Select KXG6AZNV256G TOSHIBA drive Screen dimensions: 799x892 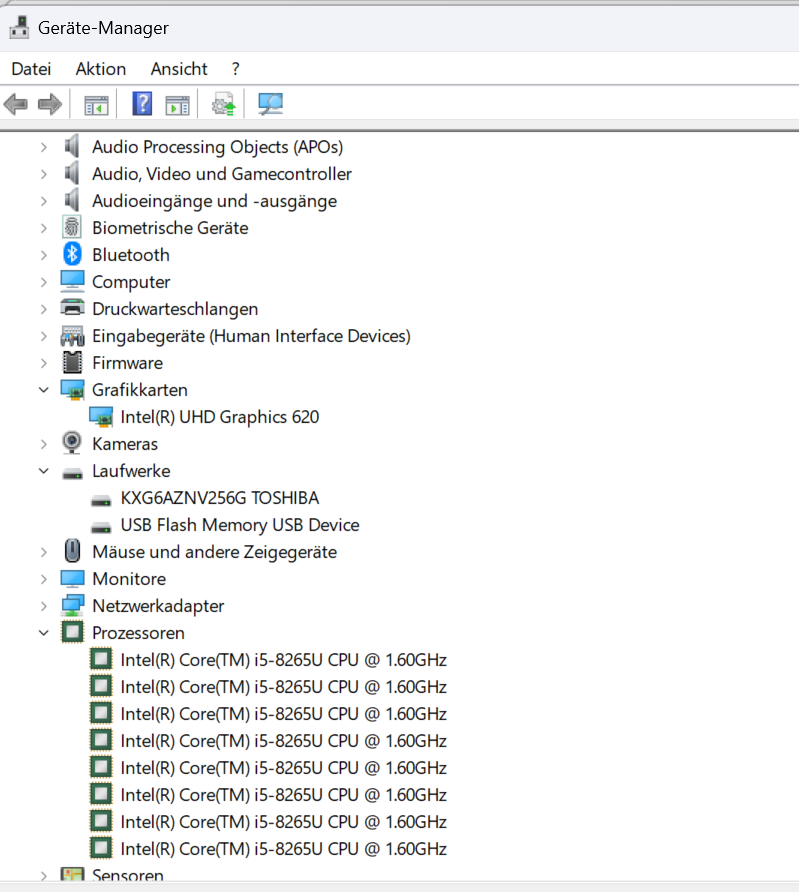click(220, 498)
